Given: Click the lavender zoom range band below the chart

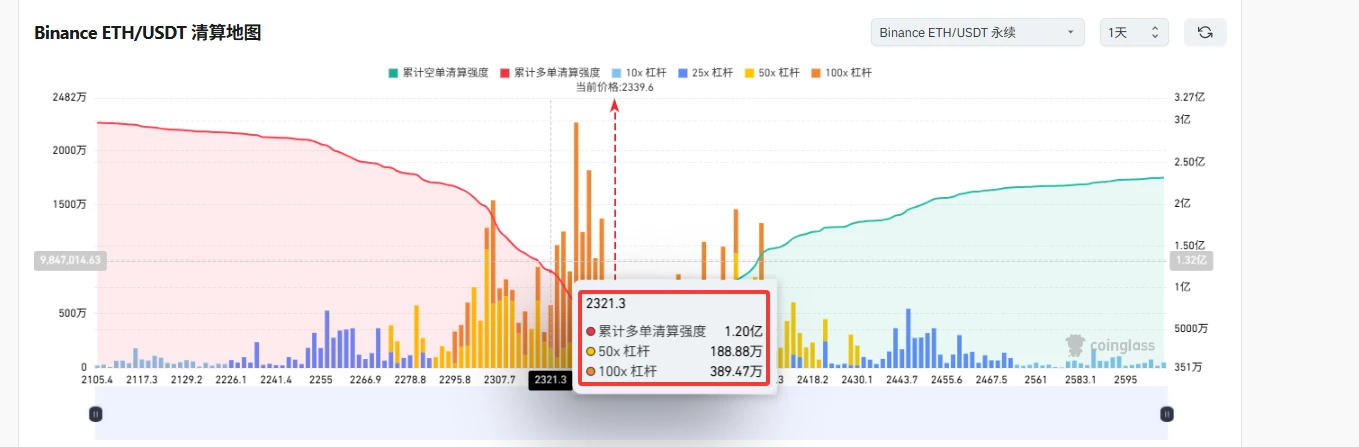Looking at the screenshot, I should [631, 413].
